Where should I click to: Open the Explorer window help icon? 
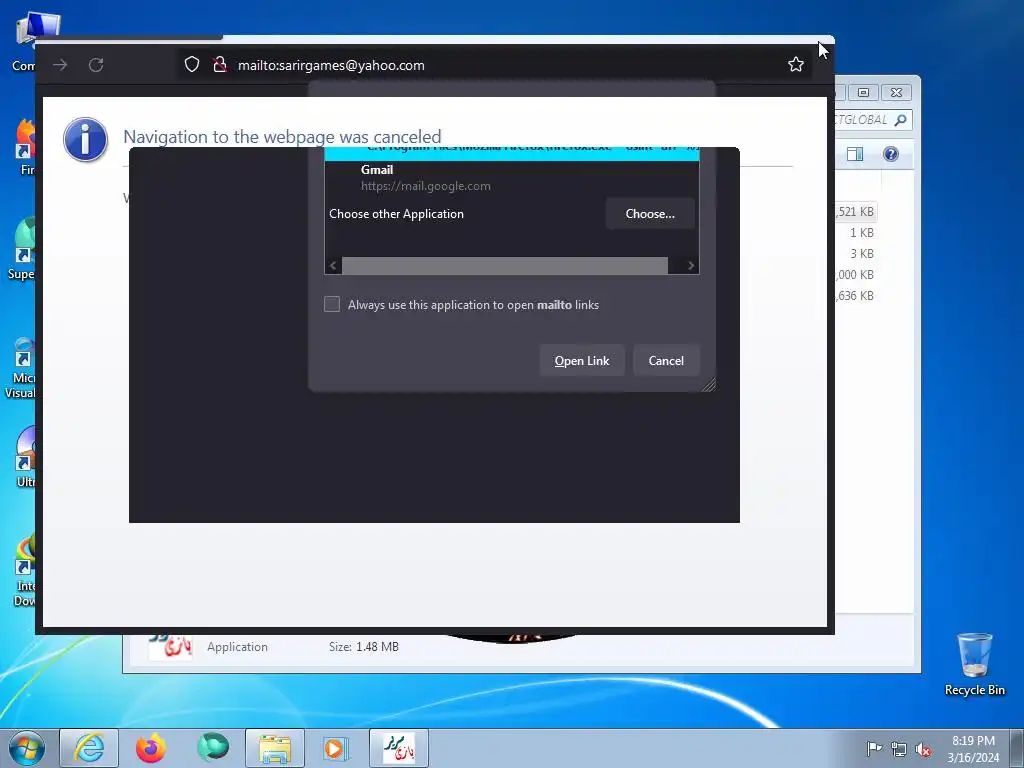pos(891,154)
